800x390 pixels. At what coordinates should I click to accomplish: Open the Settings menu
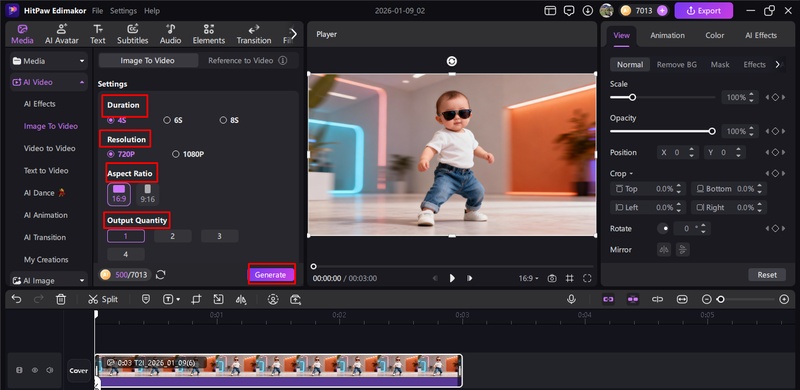tap(123, 10)
